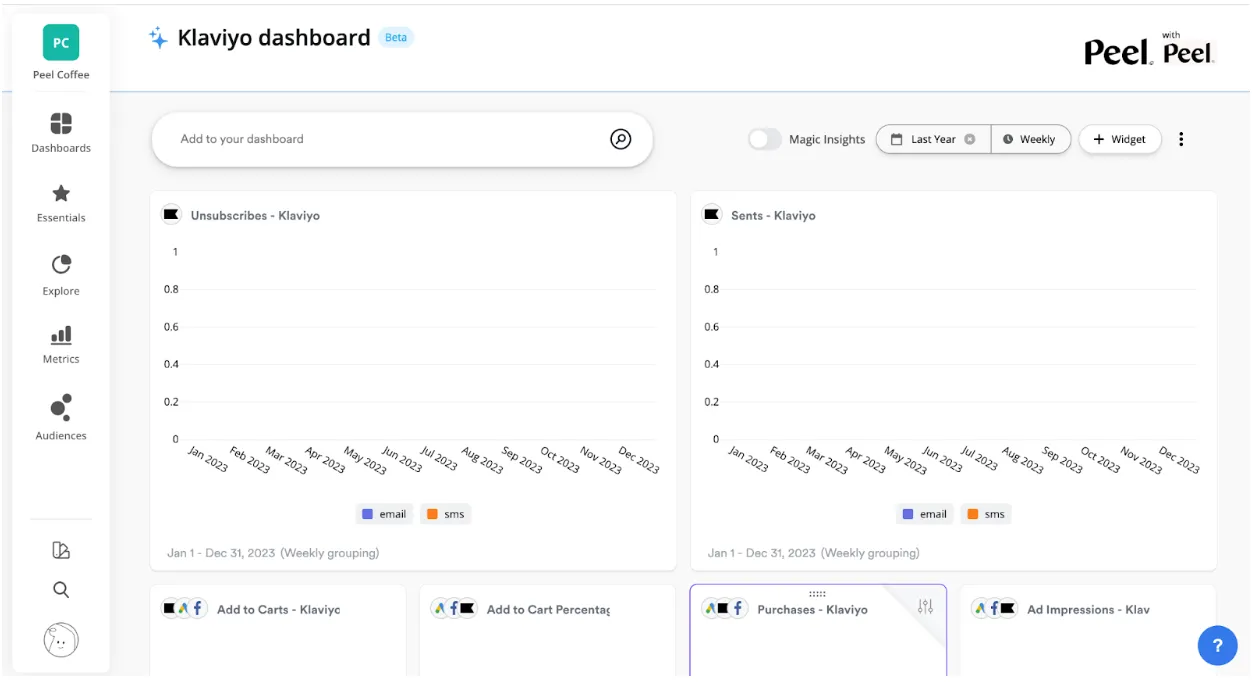
Task: Click the Add to your dashboard field
Action: point(402,139)
